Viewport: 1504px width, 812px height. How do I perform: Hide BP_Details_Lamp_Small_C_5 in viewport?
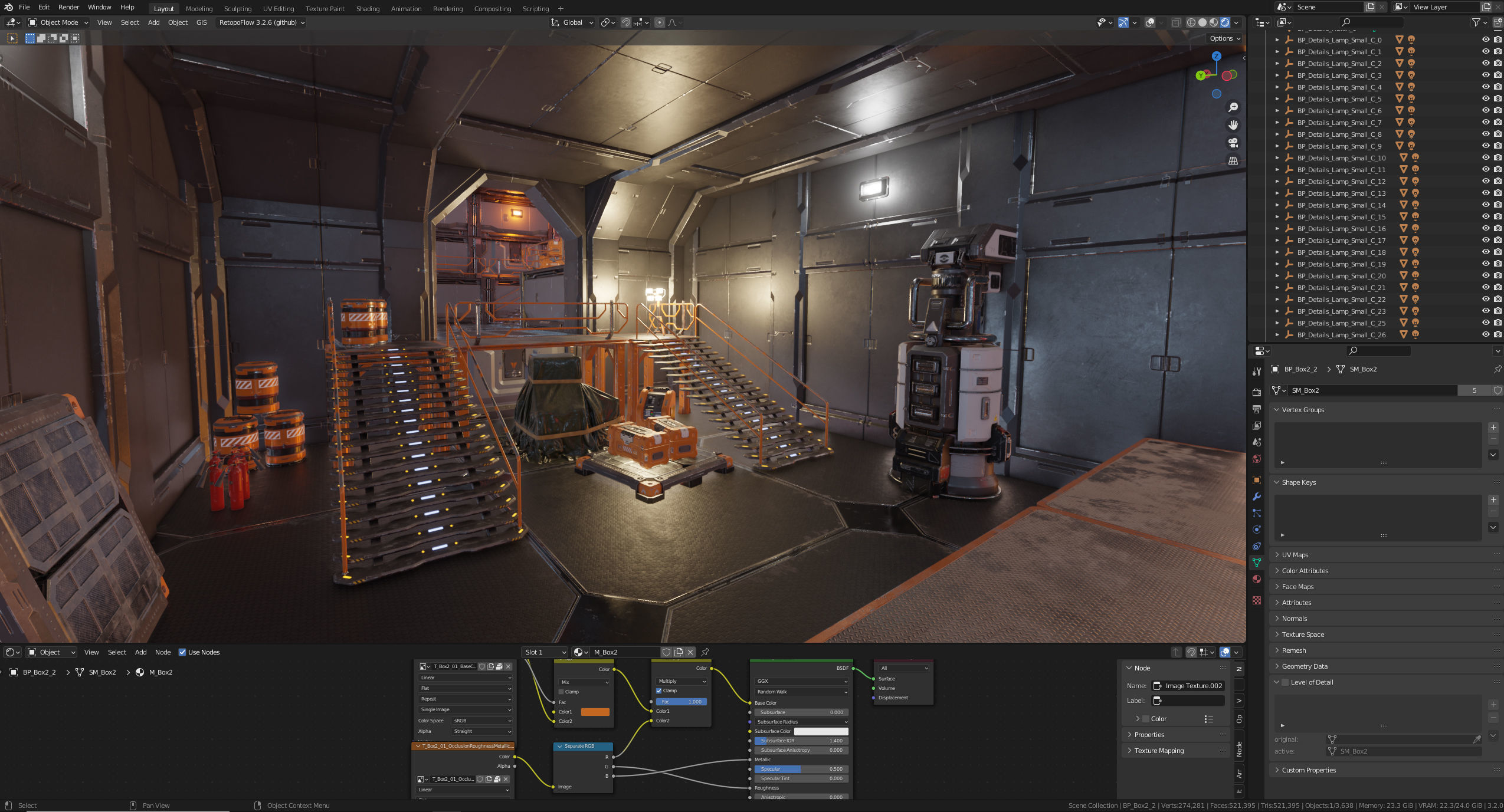pos(1486,99)
